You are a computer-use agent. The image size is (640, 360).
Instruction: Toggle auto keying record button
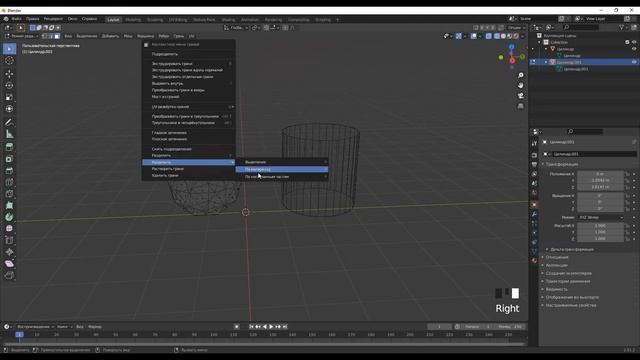236,327
